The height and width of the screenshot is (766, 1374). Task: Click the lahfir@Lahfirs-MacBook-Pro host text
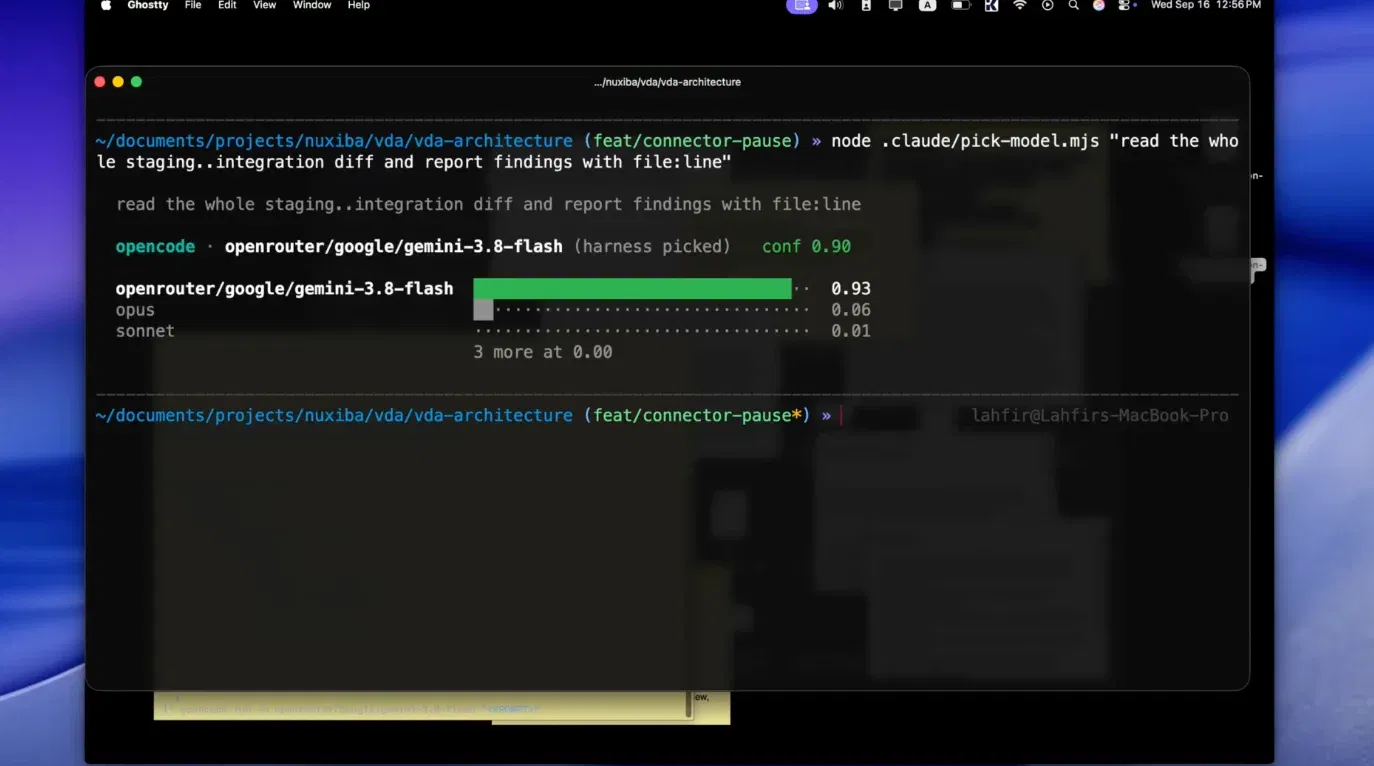(1100, 415)
